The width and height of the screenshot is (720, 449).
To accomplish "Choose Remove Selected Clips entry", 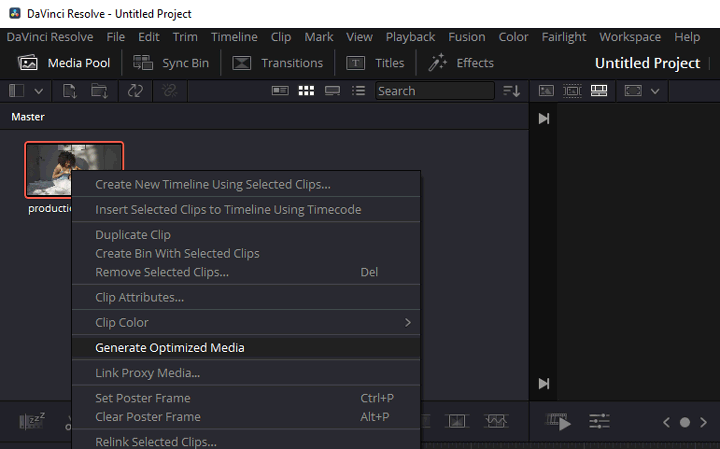I will coord(246,272).
